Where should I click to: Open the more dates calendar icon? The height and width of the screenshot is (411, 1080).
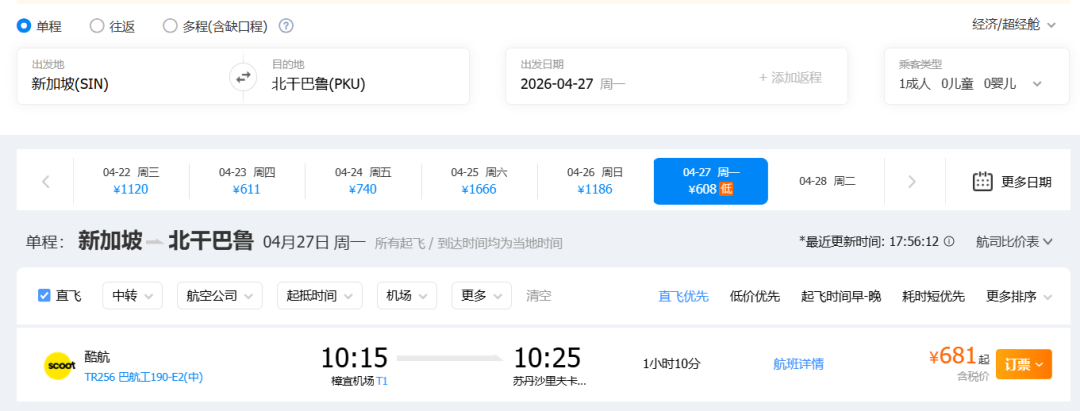[x=982, y=181]
